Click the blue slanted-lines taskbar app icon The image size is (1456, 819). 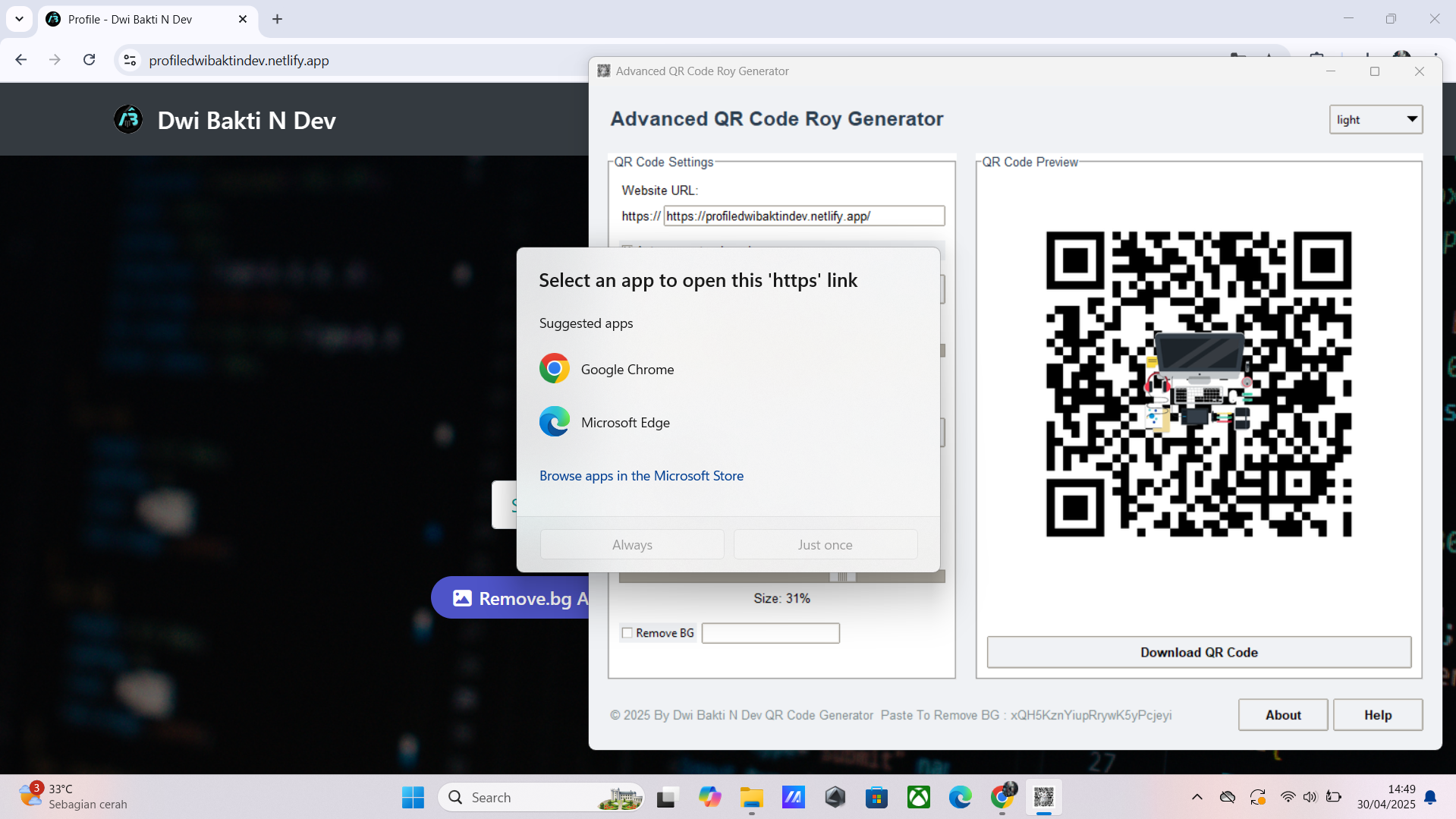pyautogui.click(x=794, y=797)
